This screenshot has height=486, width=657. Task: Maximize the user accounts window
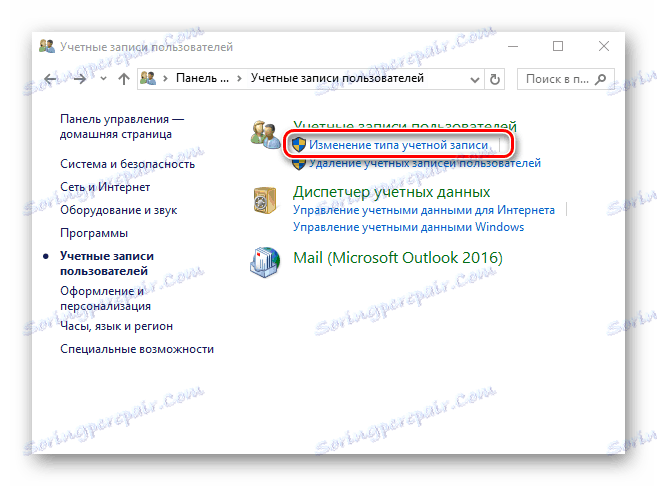(x=558, y=46)
